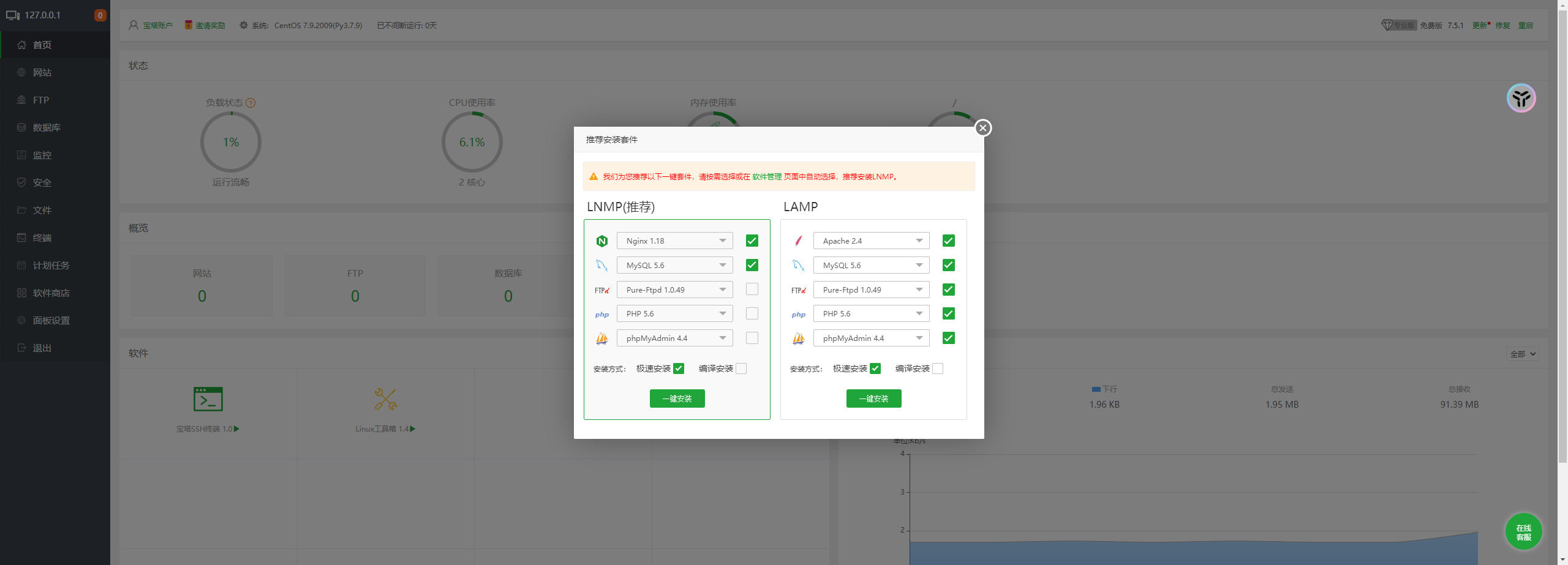Uncheck phpMyAdmin 4.4 in LAMP
This screenshot has height=565, width=1568.
(x=948, y=338)
